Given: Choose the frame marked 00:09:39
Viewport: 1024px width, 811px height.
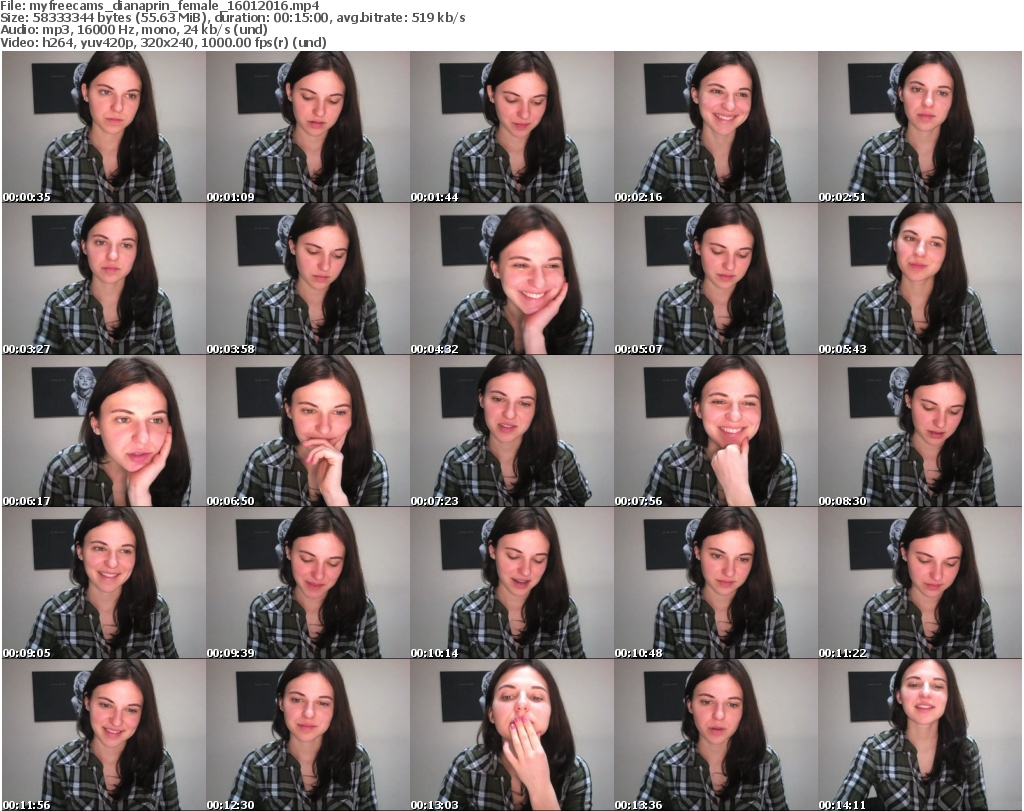Looking at the screenshot, I should pos(308,583).
